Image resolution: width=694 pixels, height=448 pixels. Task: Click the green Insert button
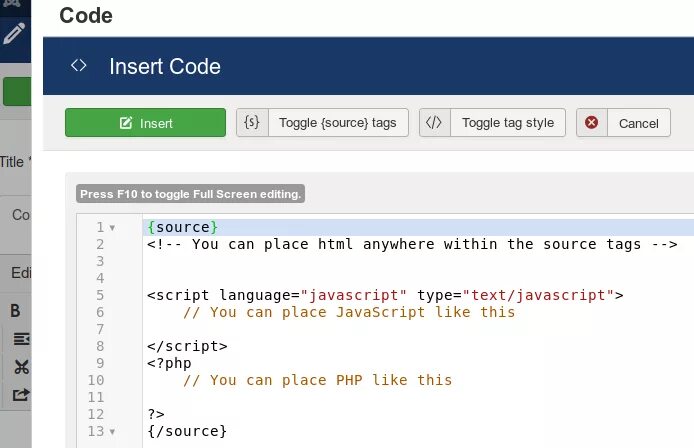[x=145, y=123]
